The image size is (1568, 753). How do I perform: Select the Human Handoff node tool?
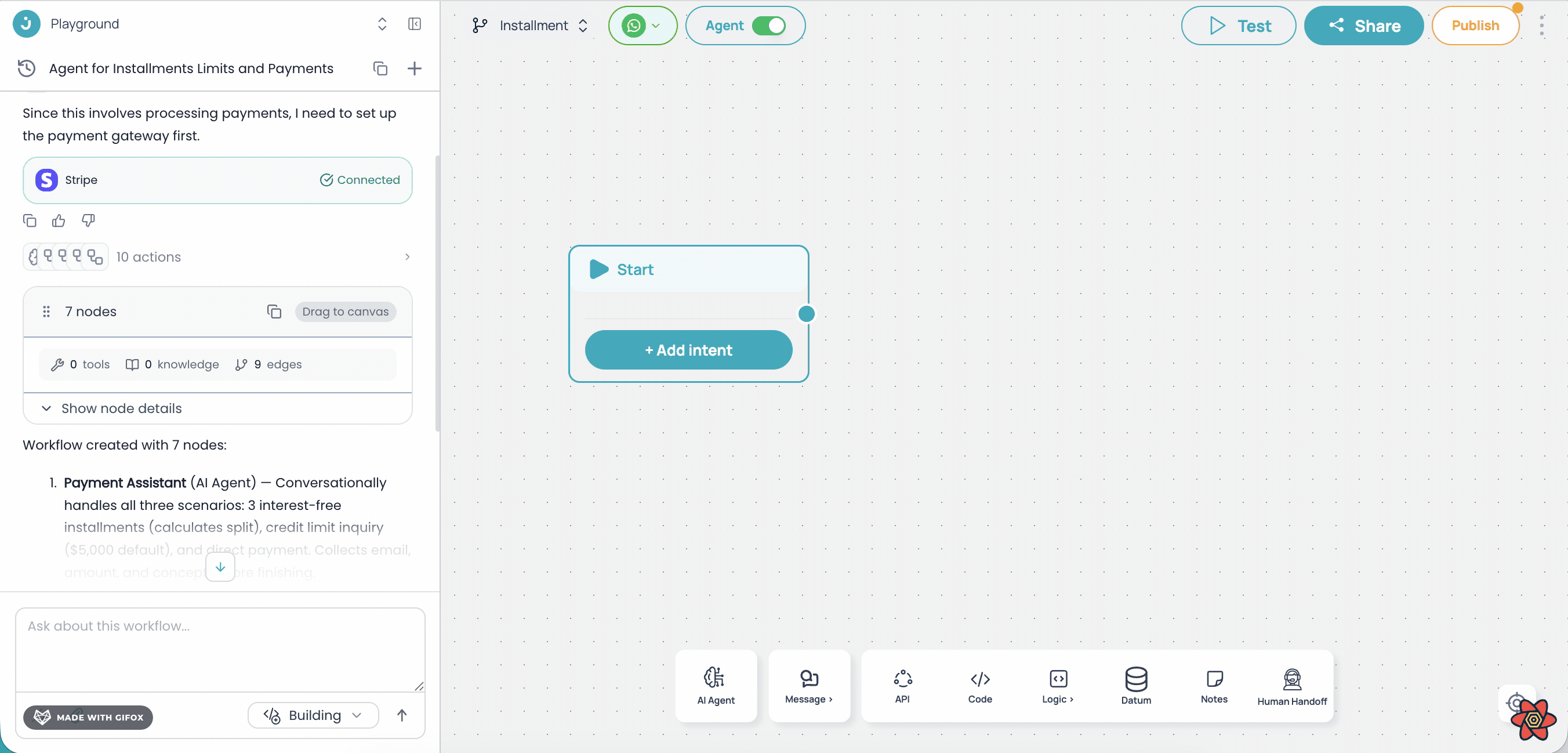click(x=1291, y=686)
